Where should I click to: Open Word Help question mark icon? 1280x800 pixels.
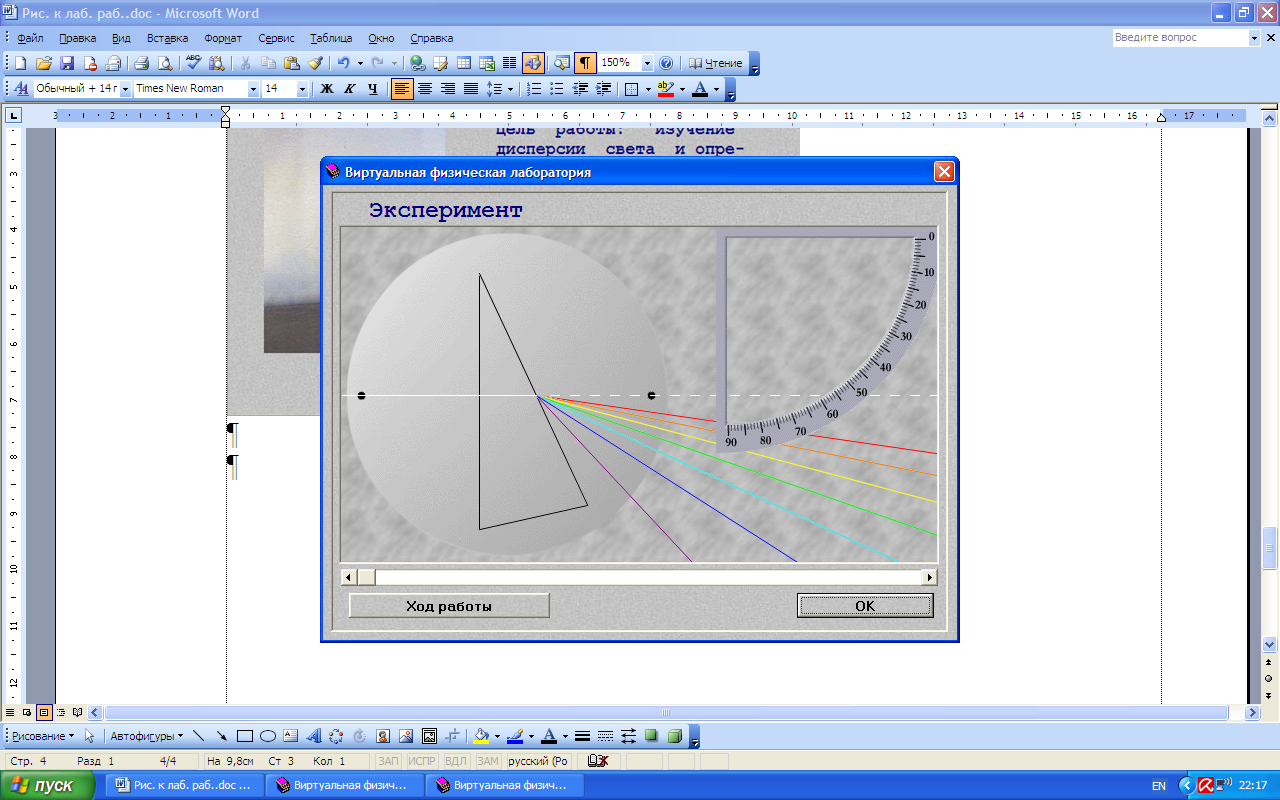click(666, 63)
